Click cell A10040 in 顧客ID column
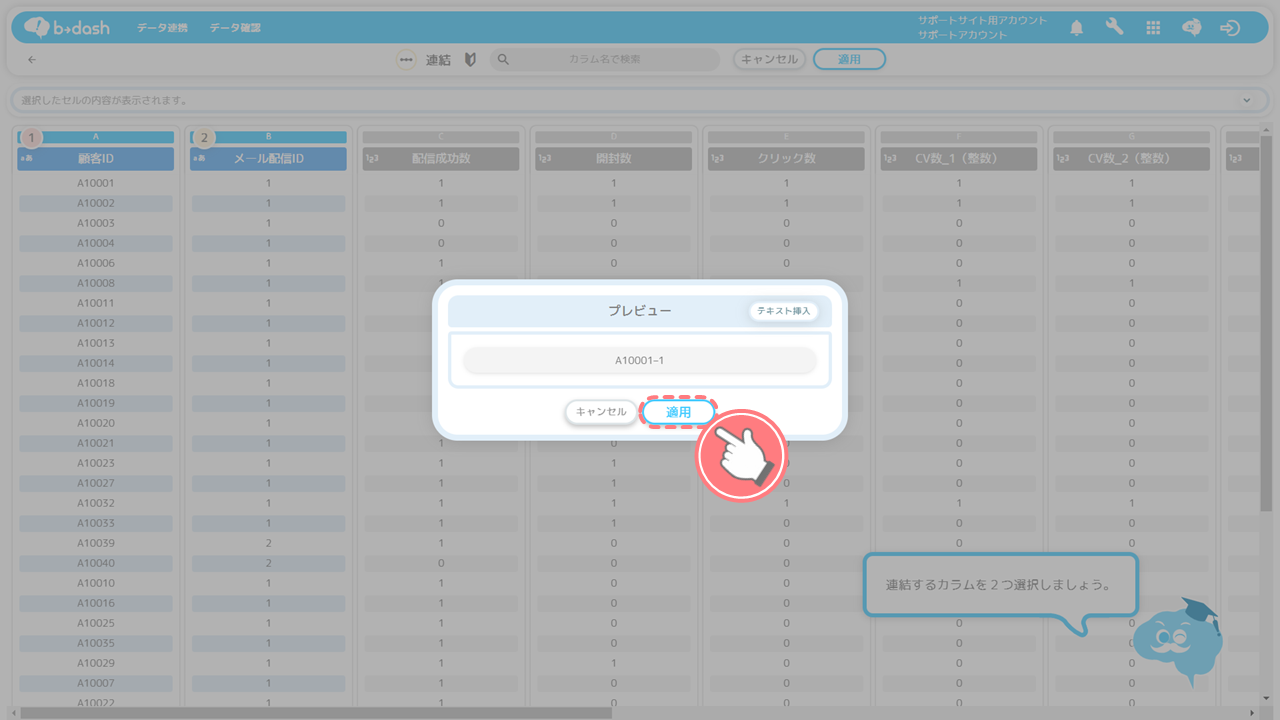The image size is (1280, 720). point(96,563)
